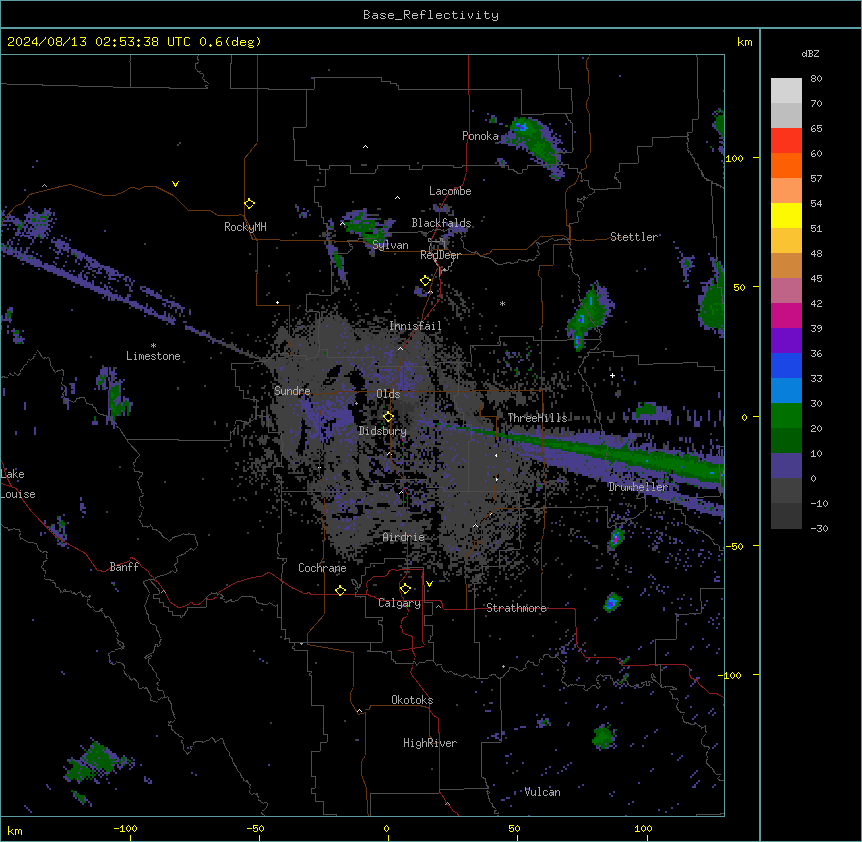
Task: Select the RedDeer city label
Action: 440,255
